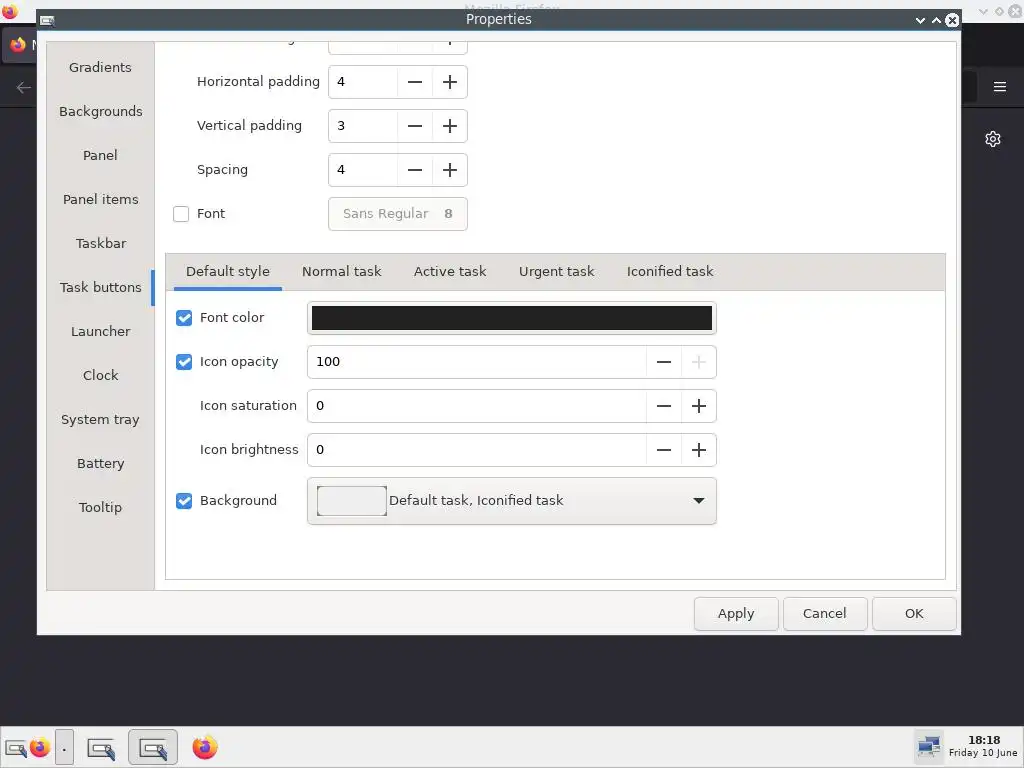
Task: Select the highlighted tint2conf task button
Action: [x=153, y=747]
